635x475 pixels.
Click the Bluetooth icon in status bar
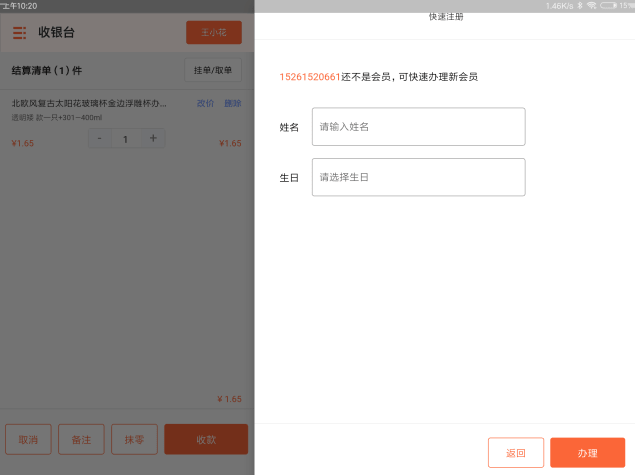580,5
